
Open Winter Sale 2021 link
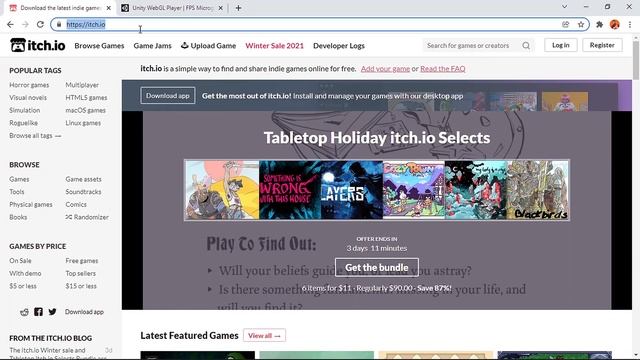point(274,46)
